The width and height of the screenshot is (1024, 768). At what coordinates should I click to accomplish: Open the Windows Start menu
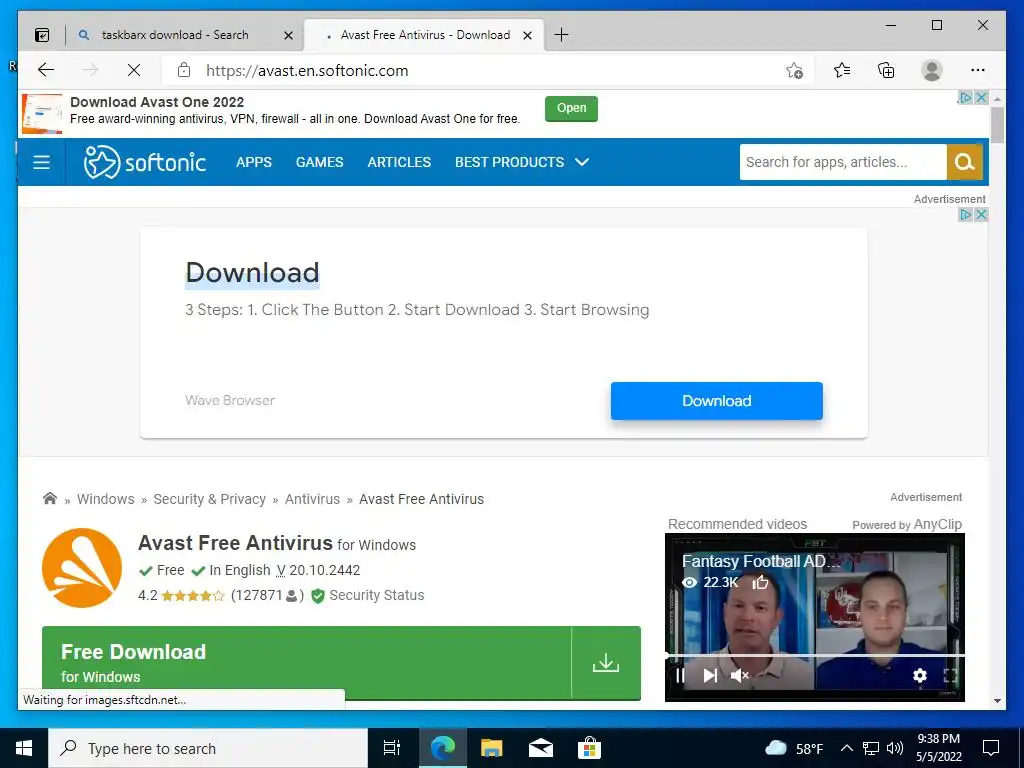24,748
